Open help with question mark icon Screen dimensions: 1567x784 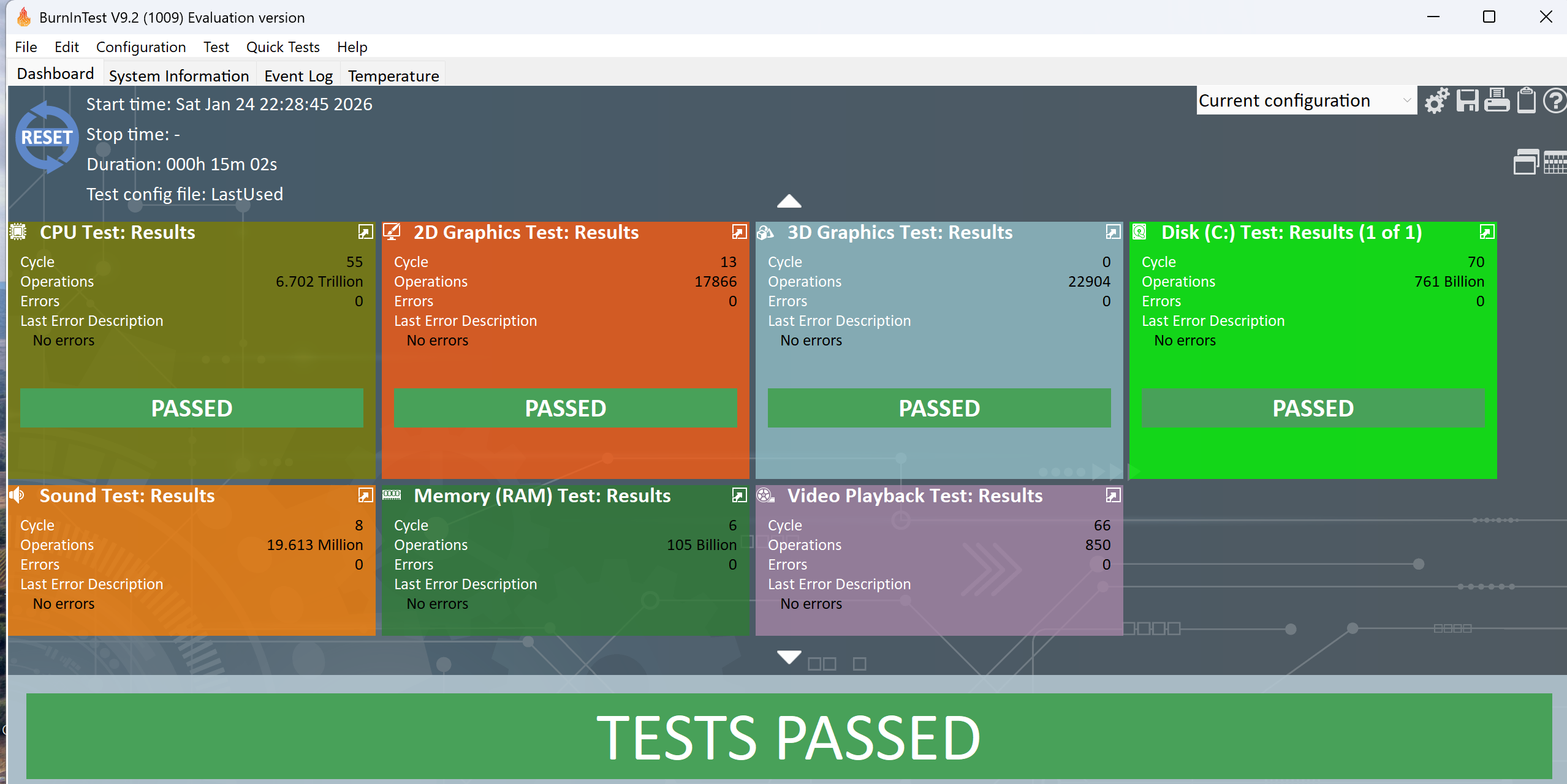[1554, 101]
